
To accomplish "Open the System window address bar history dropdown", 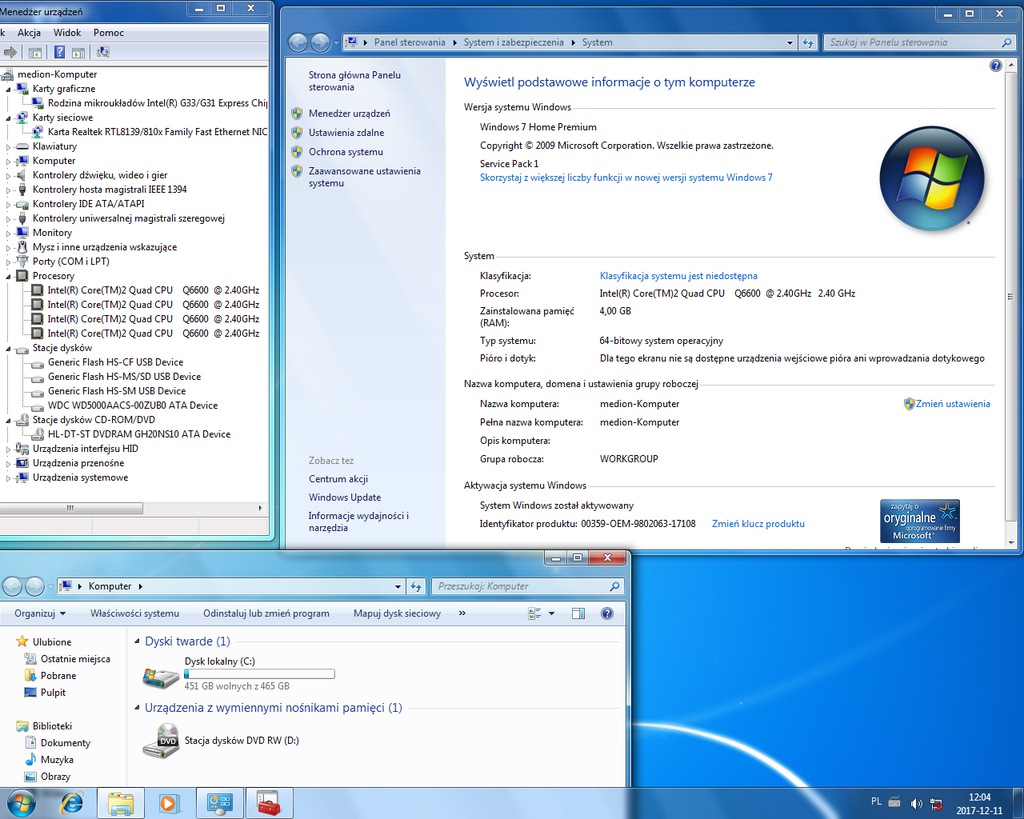I will (790, 43).
